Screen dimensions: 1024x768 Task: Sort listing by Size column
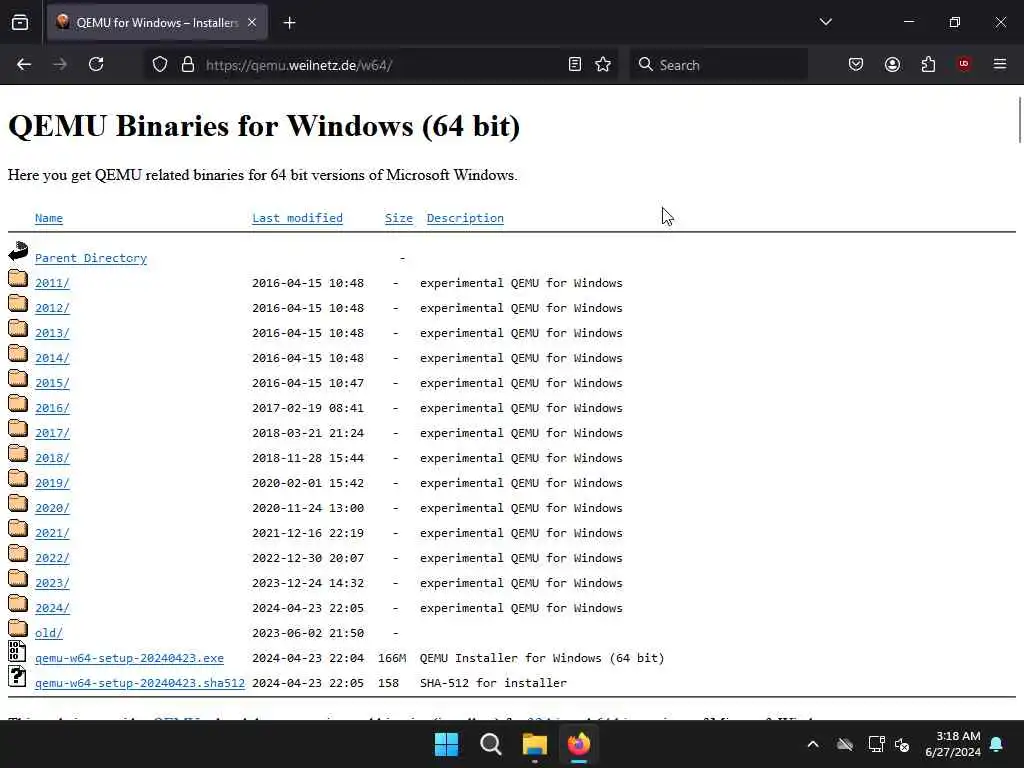click(398, 218)
